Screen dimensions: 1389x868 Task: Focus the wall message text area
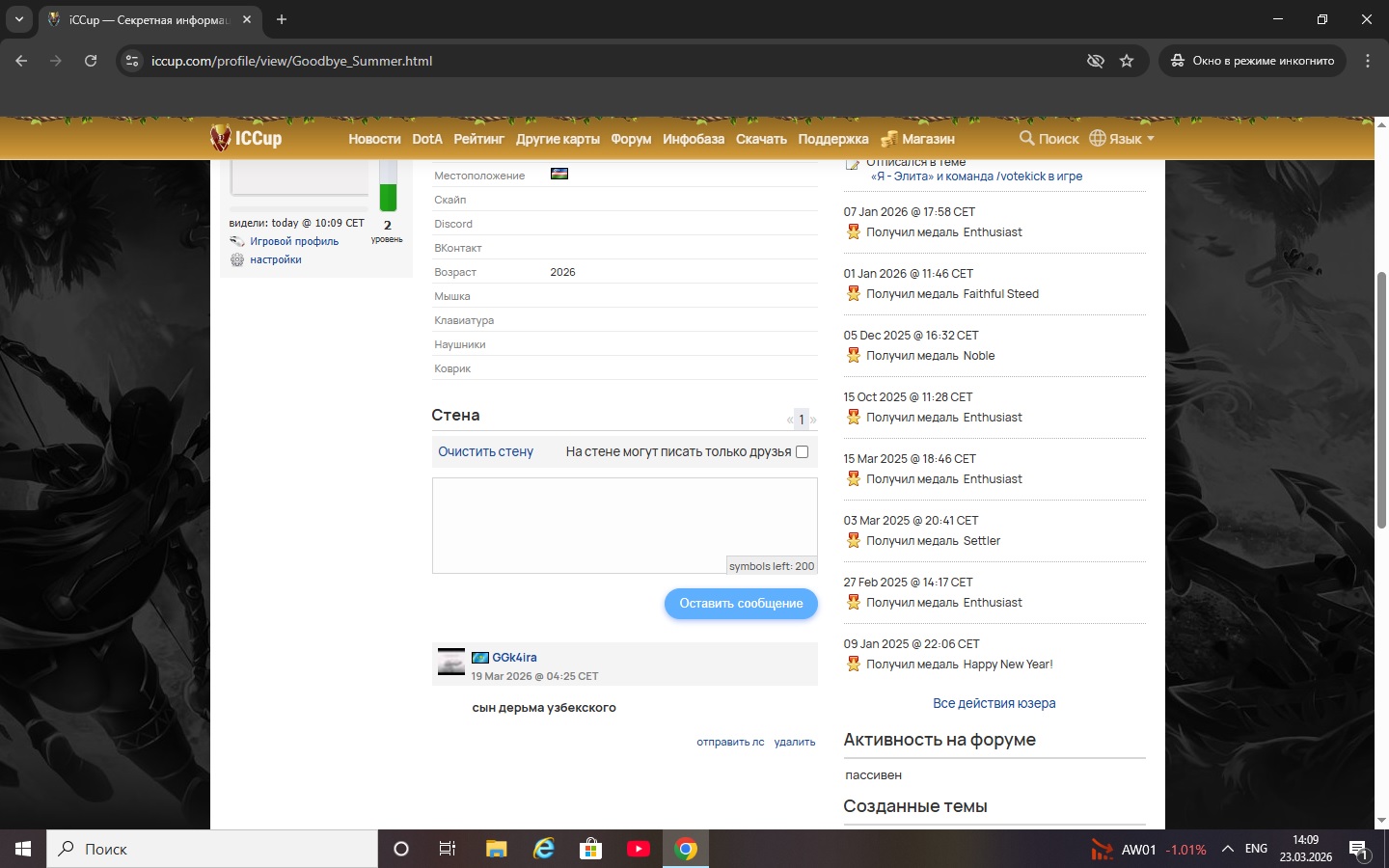pos(624,526)
